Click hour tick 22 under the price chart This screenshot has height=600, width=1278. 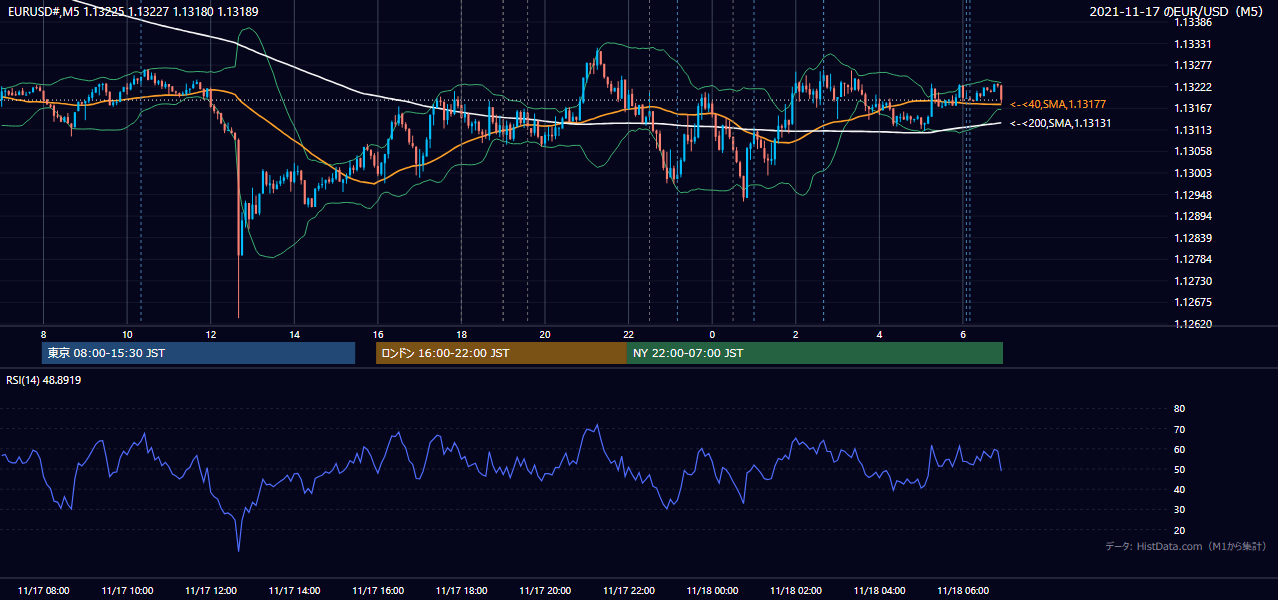pos(629,334)
